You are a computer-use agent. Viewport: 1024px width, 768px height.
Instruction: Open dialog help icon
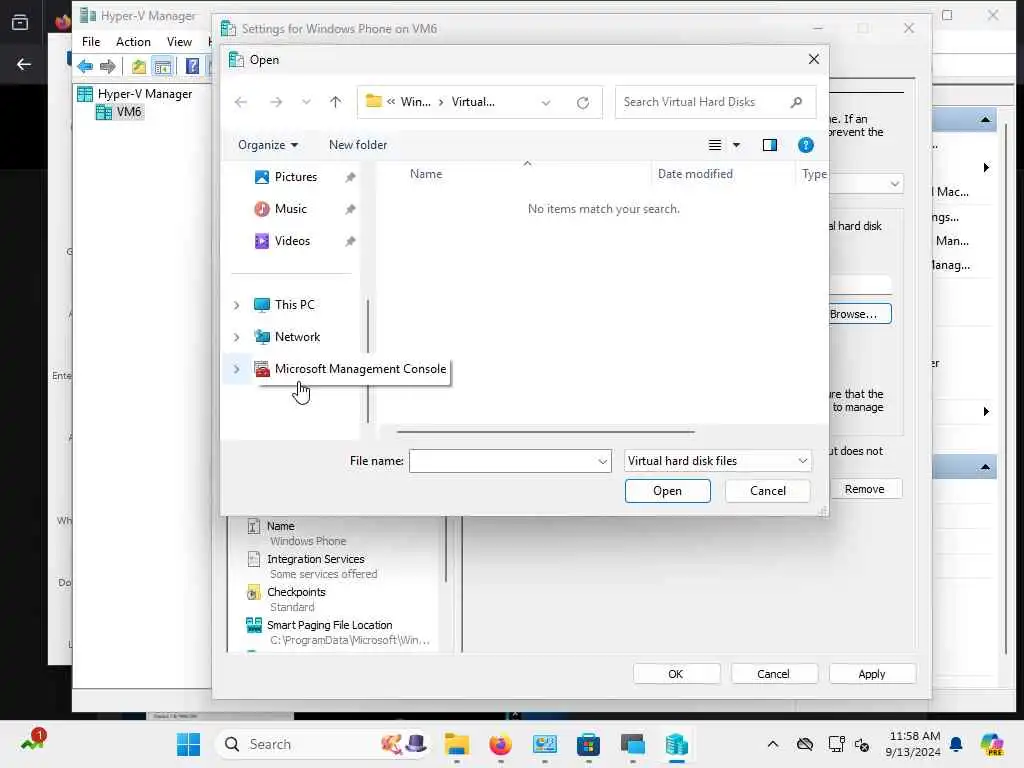coord(805,145)
